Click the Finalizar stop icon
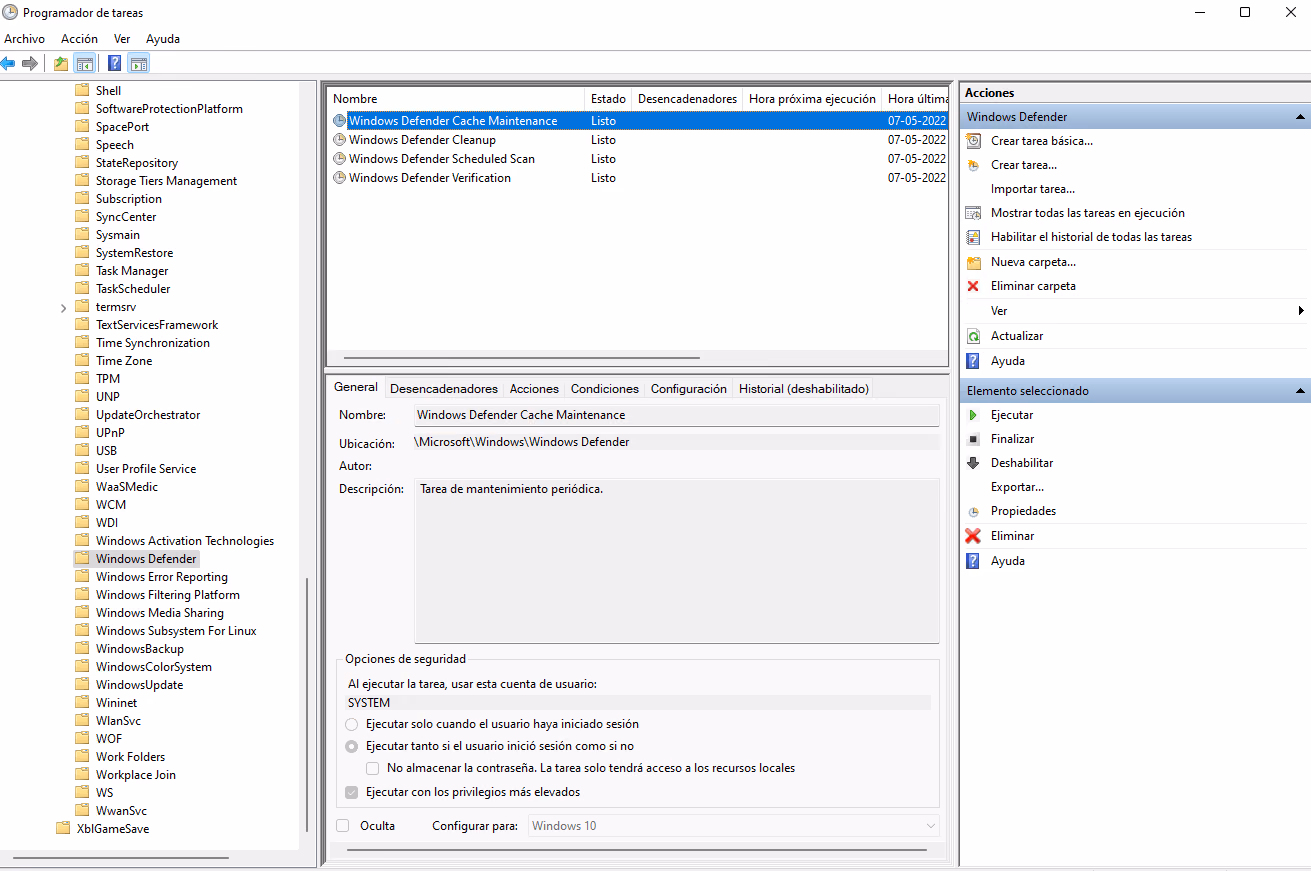Screen dimensions: 1311x871 point(973,439)
